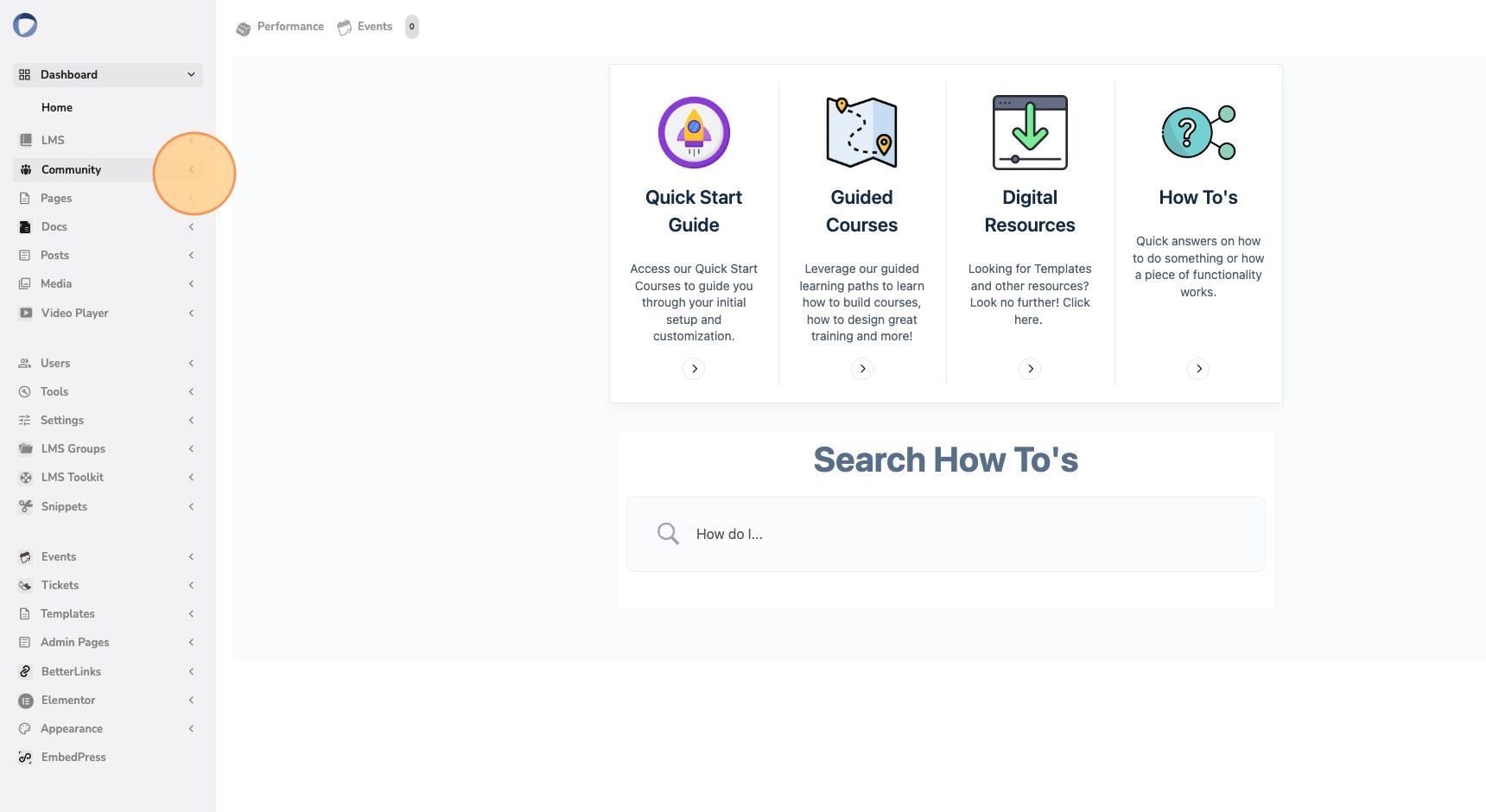The image size is (1486, 812).
Task: Click the Docs file icon
Action: coord(25,227)
